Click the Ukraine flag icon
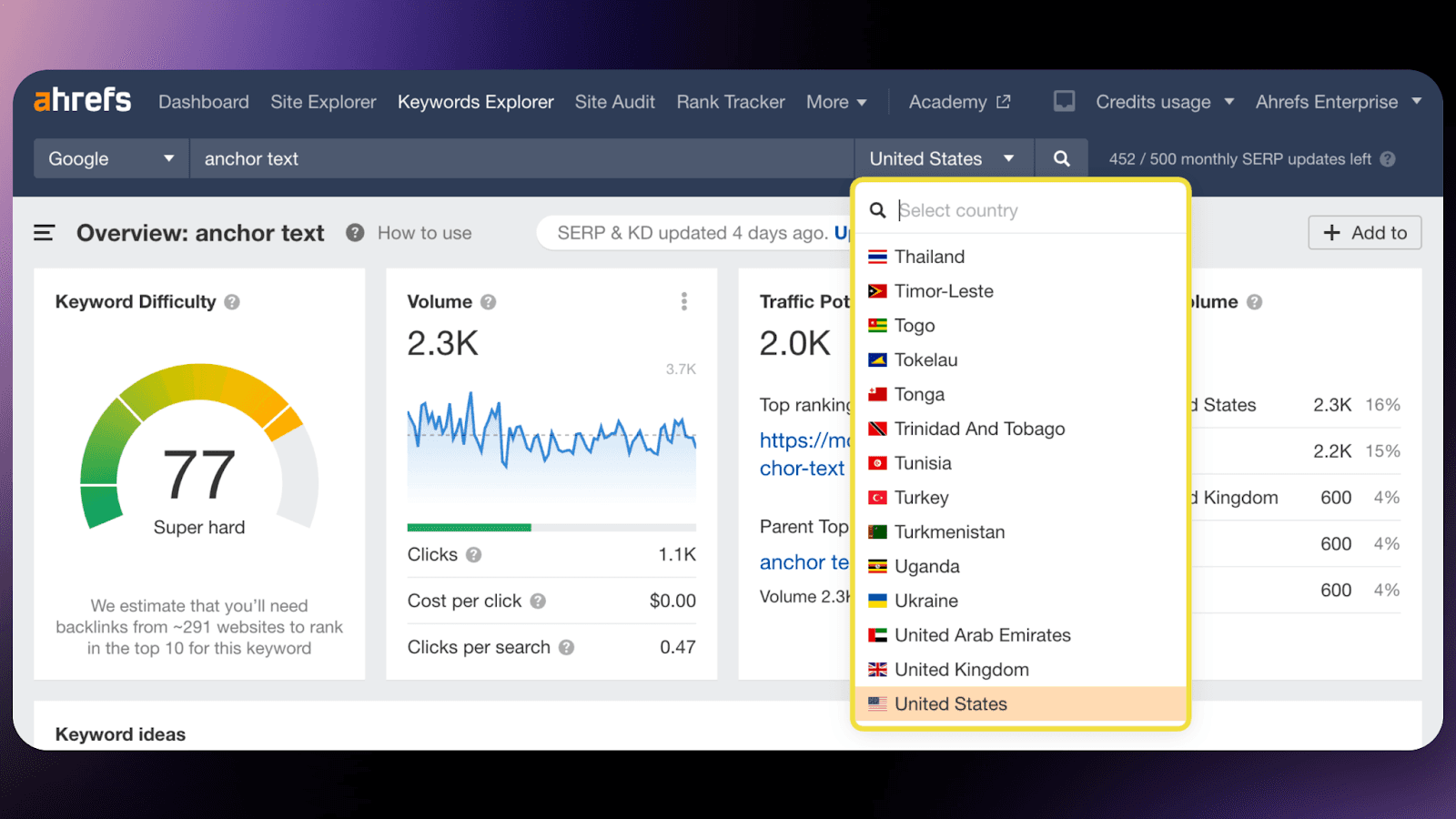Viewport: 1456px width, 819px height. click(877, 601)
